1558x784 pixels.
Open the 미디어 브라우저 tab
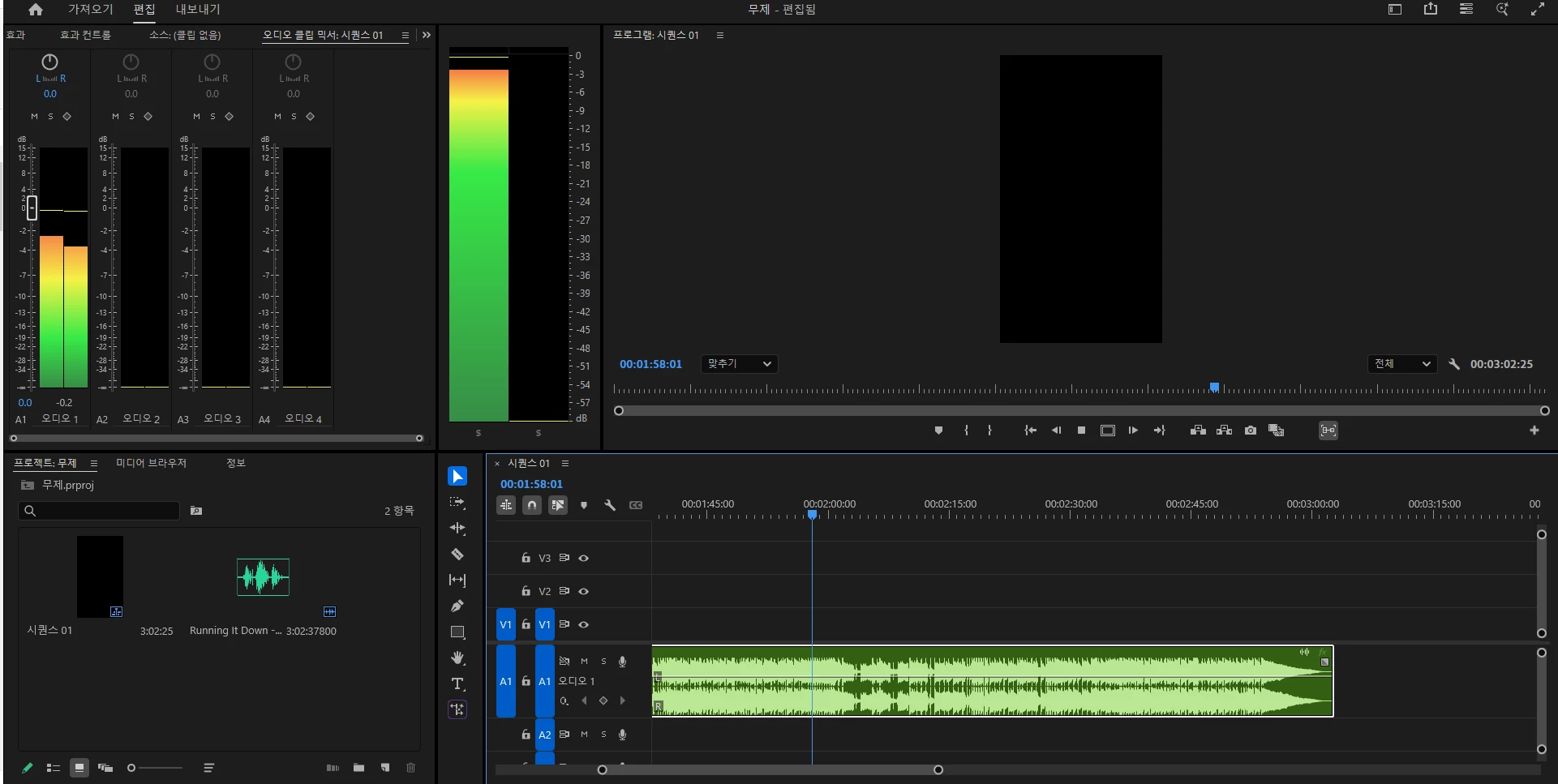tap(151, 463)
